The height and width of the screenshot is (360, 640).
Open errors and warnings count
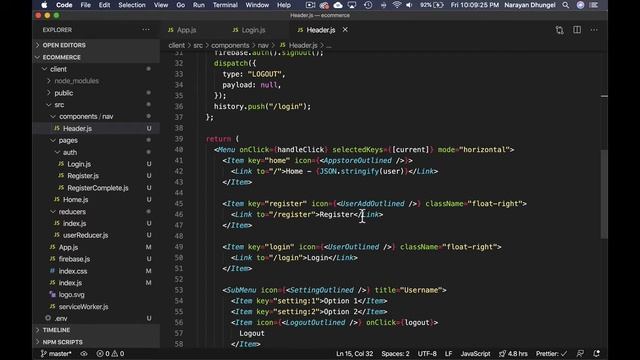click(x=110, y=353)
